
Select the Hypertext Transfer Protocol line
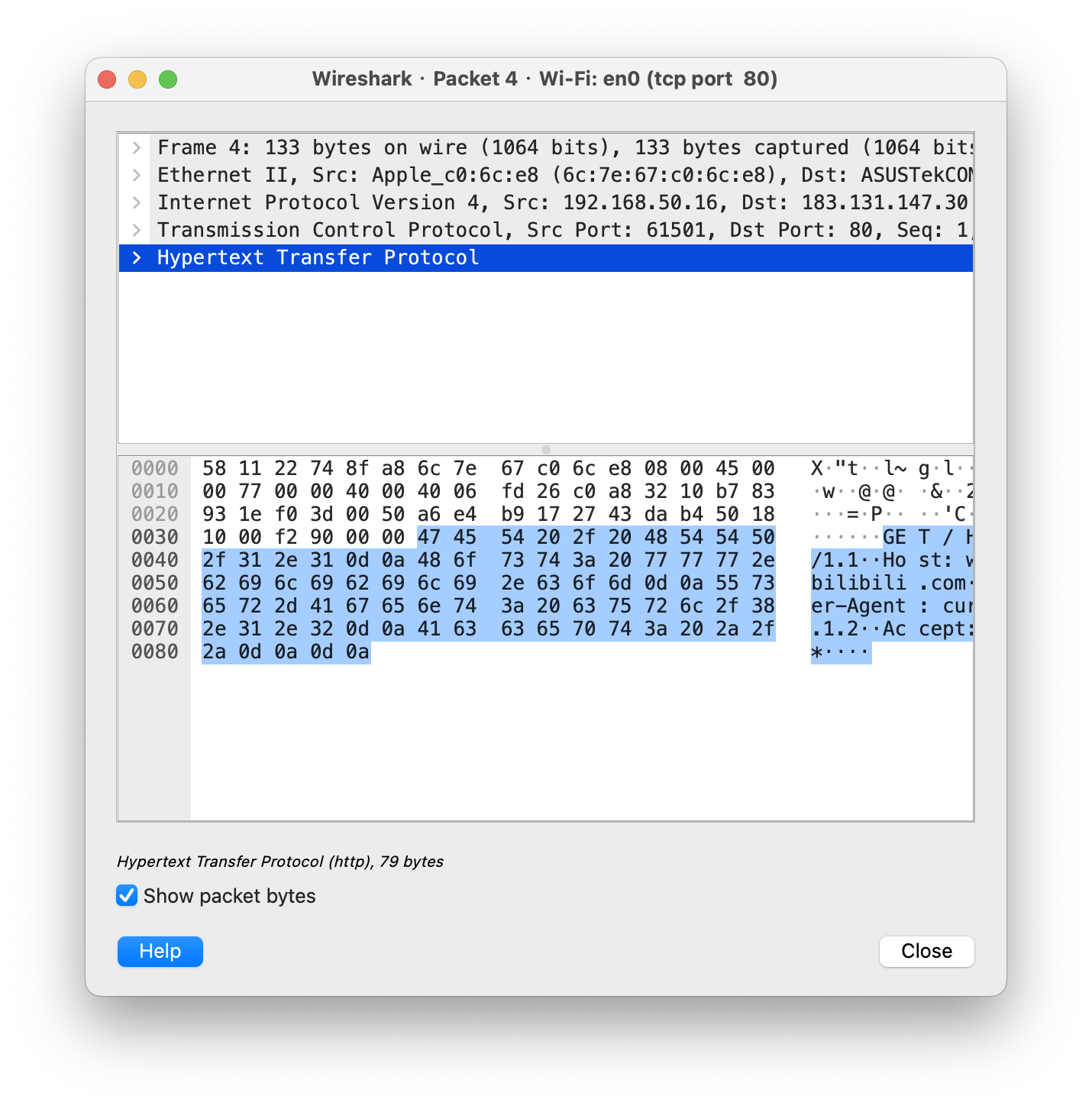click(x=546, y=257)
